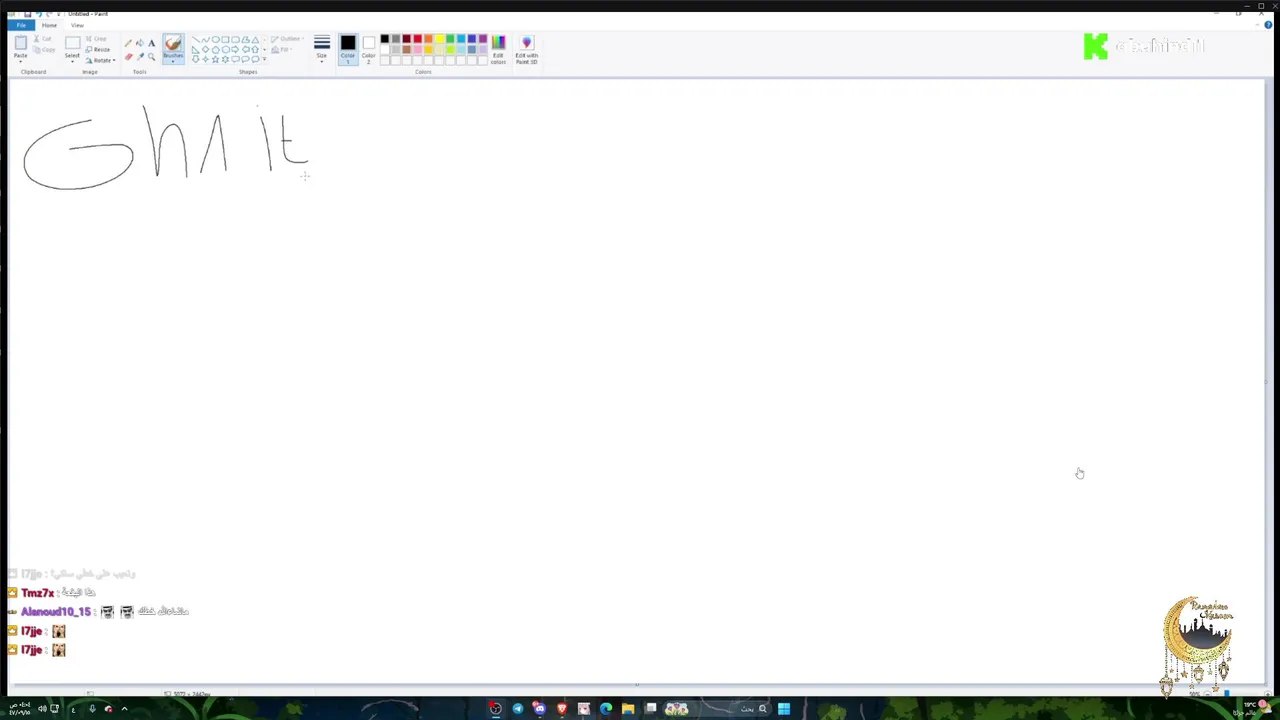Open the Select dropdown arrow
This screenshot has height=720, width=1280.
coord(72,61)
